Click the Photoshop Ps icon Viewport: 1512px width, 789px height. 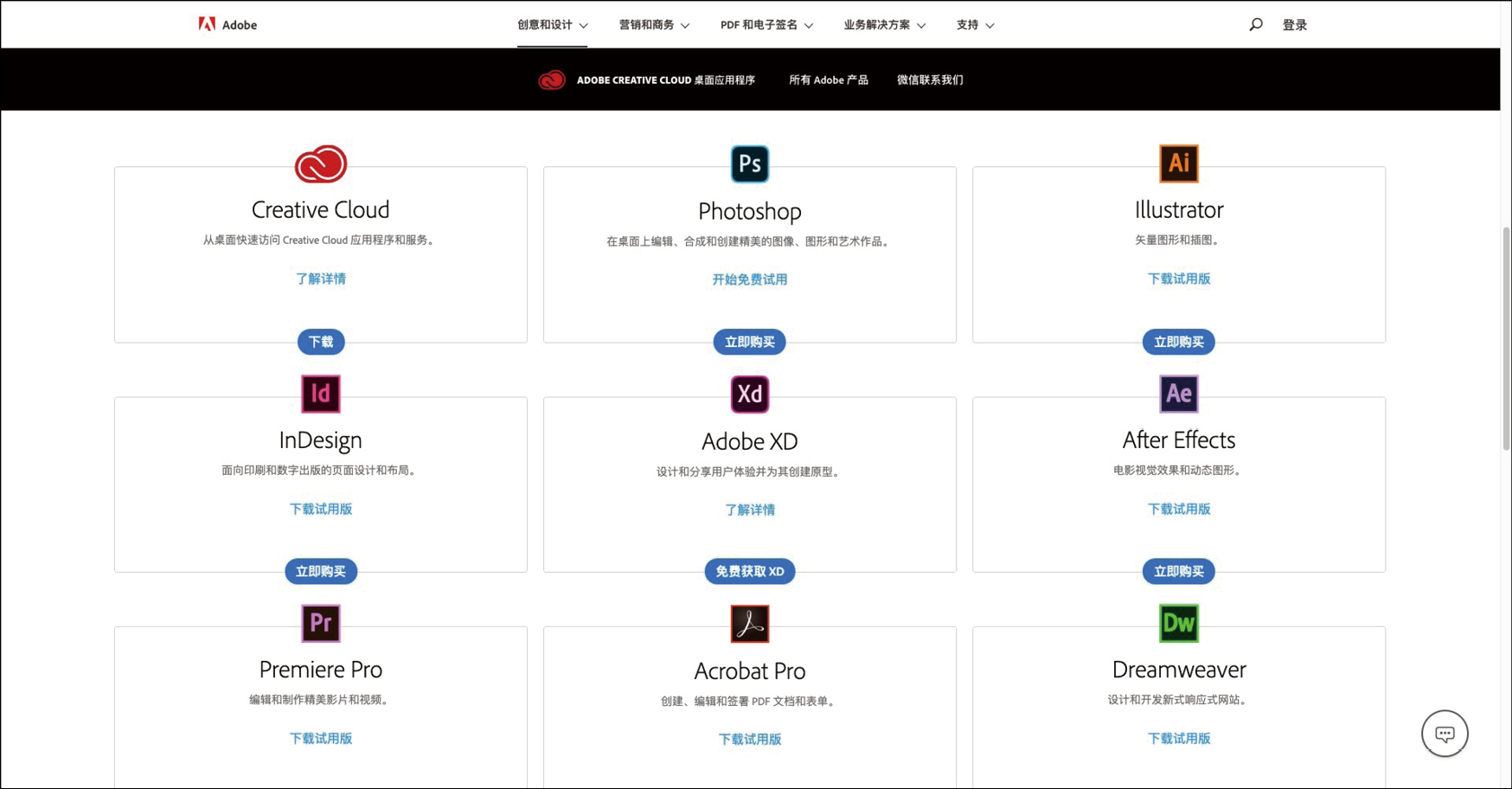[750, 164]
